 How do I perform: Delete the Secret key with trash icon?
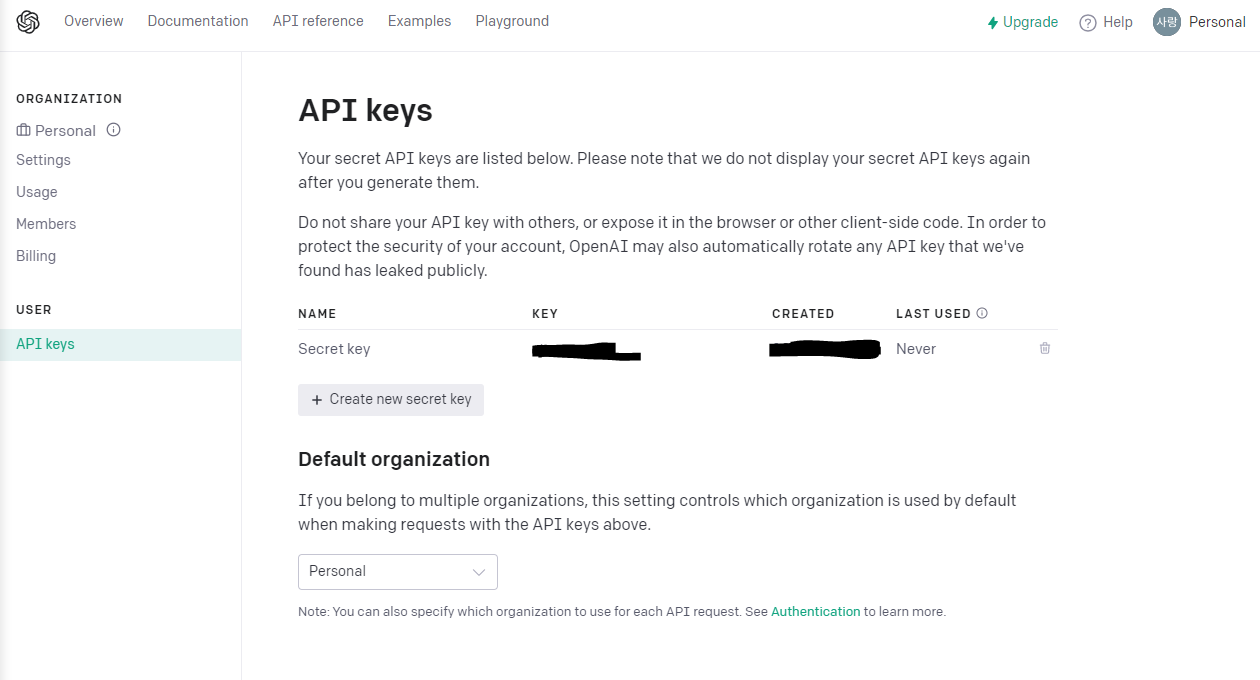point(1045,348)
